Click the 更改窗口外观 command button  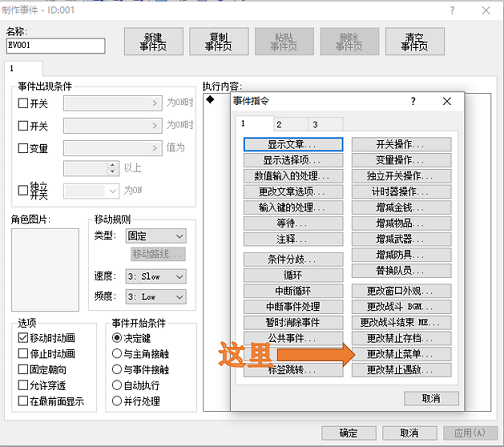(401, 291)
